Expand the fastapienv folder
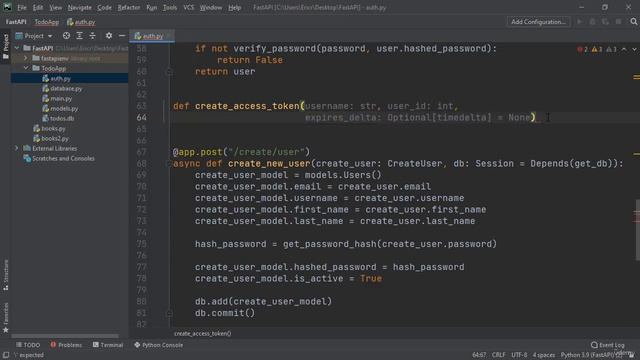The height and width of the screenshot is (360, 640). pyautogui.click(x=26, y=58)
